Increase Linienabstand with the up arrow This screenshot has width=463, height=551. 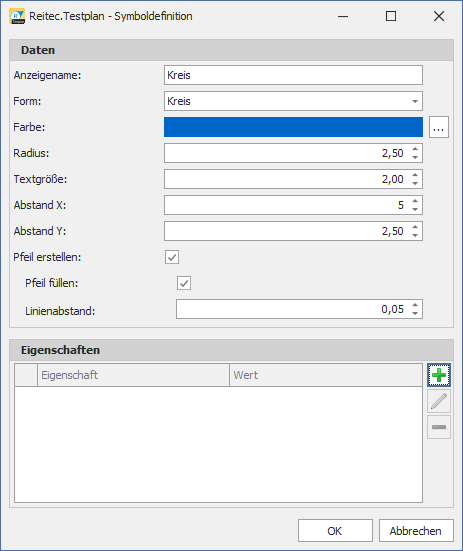(x=415, y=305)
